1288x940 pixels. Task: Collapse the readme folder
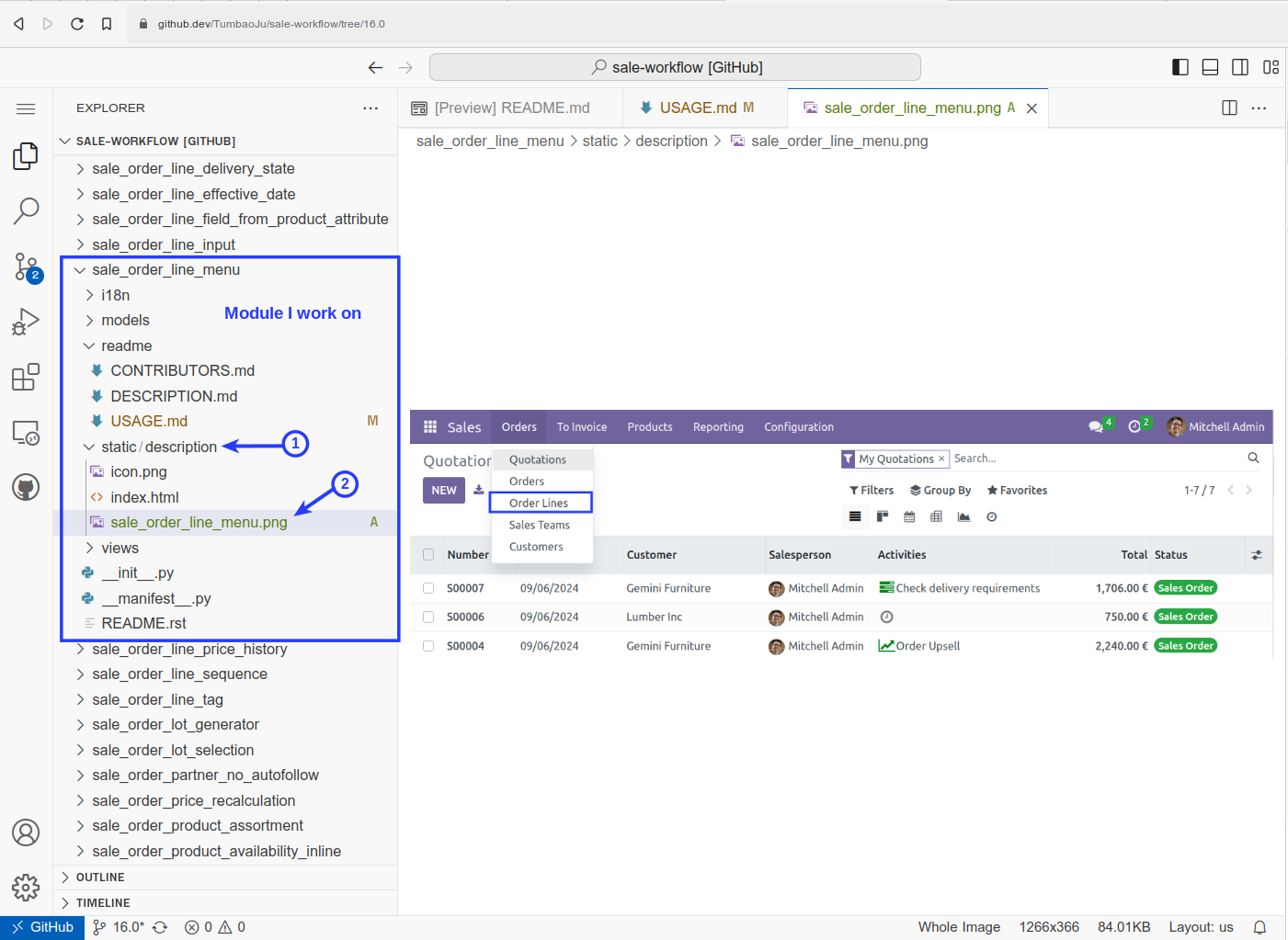coord(126,345)
